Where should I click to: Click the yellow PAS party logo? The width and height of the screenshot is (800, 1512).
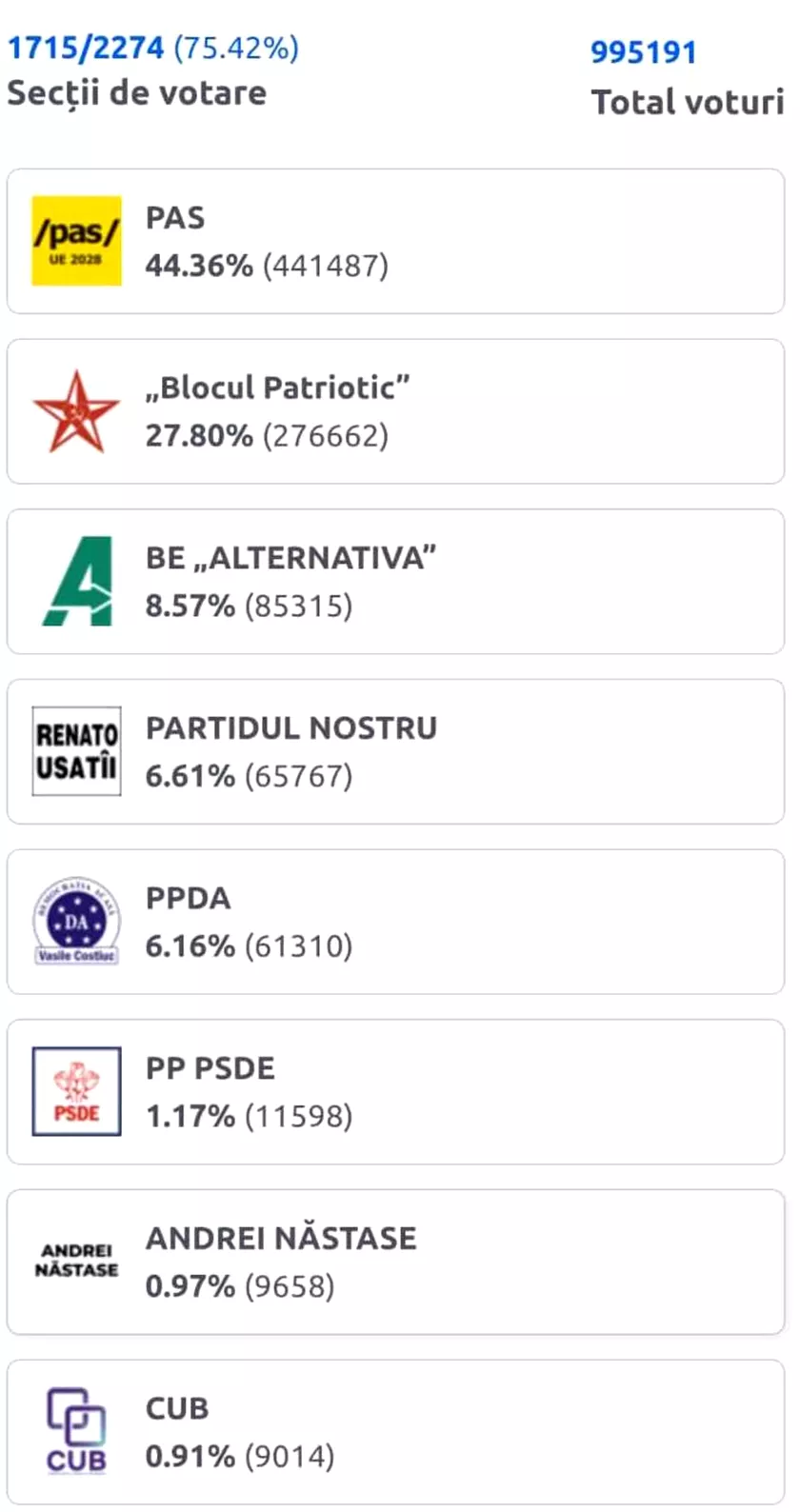tap(76, 241)
